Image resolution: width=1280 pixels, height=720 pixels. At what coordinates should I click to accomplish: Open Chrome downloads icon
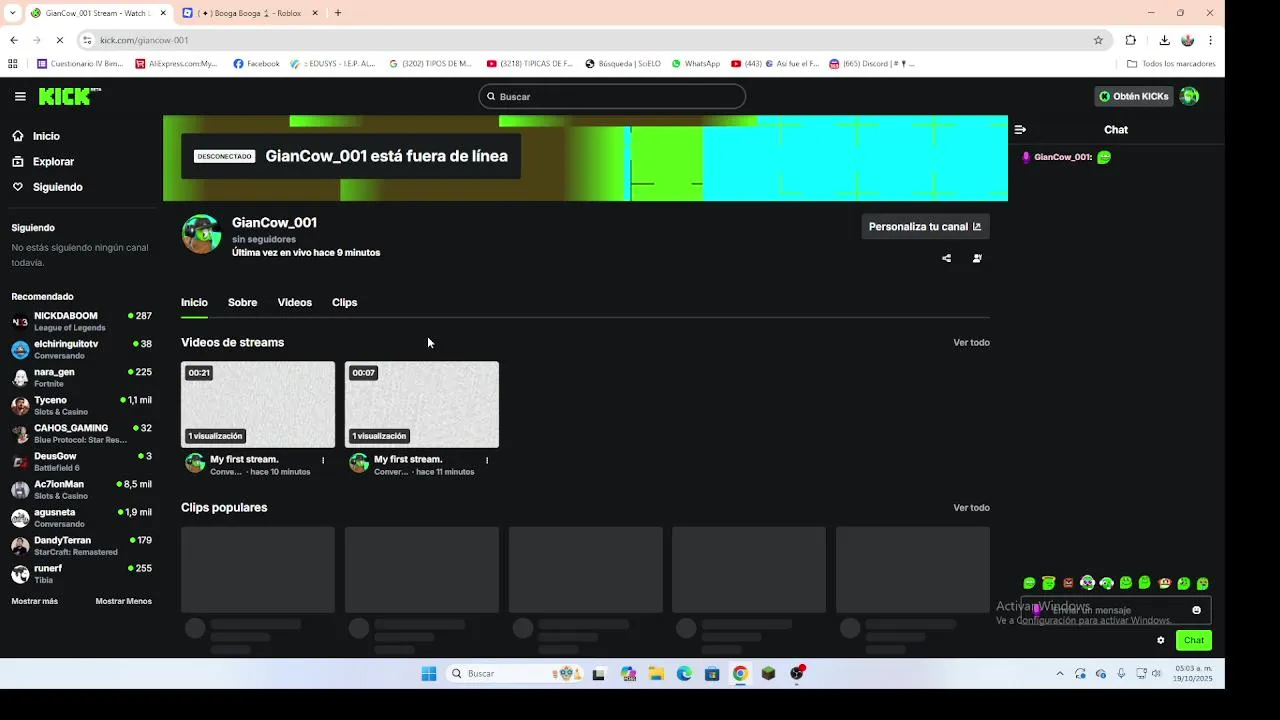(1164, 40)
